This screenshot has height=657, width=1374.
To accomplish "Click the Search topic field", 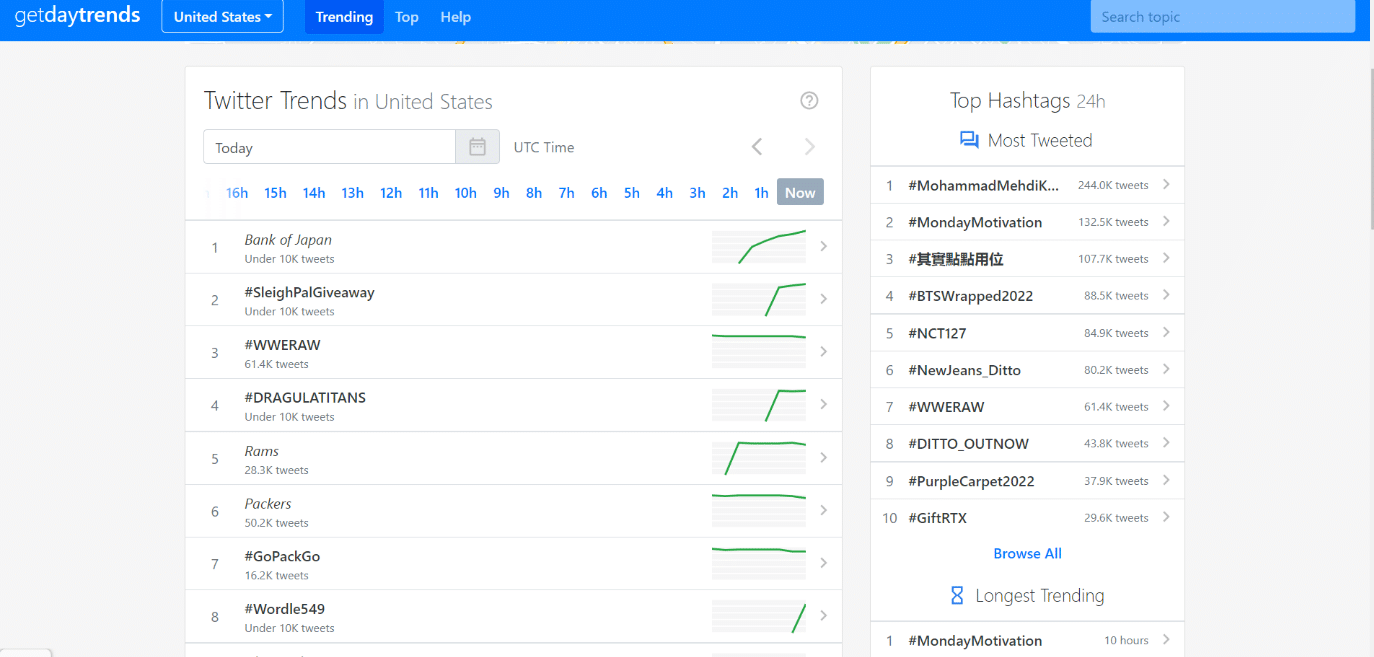I will tap(1225, 17).
